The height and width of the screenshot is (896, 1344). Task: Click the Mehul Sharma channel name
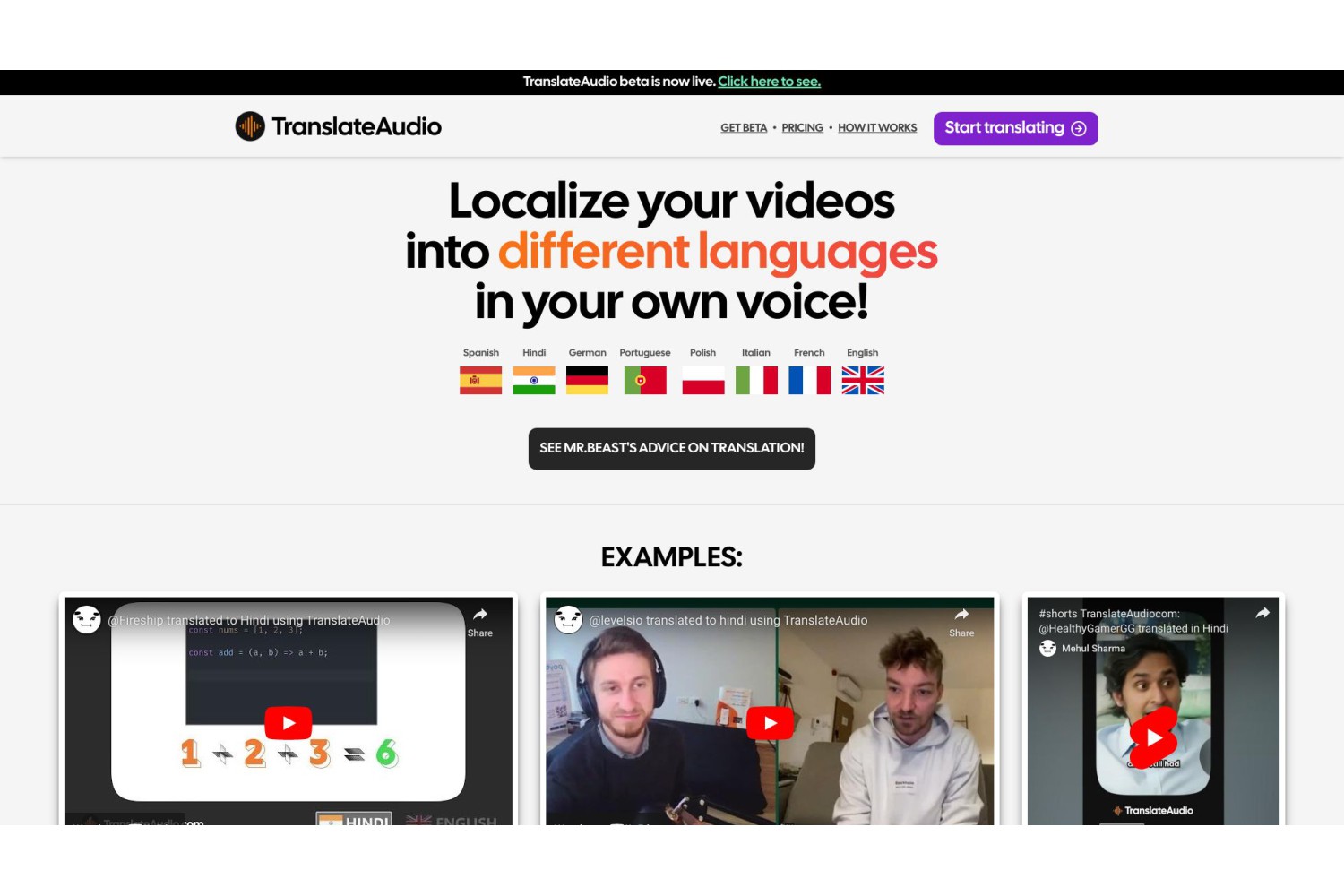pyautogui.click(x=1093, y=649)
